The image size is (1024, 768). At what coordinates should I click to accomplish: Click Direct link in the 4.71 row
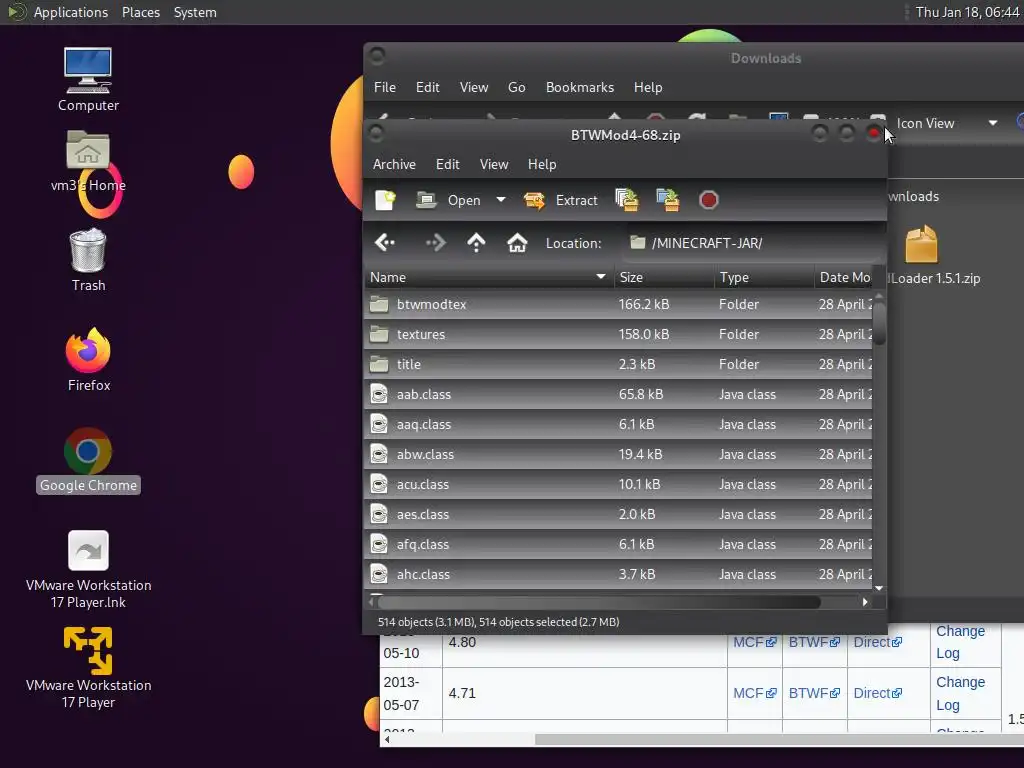[x=877, y=693]
